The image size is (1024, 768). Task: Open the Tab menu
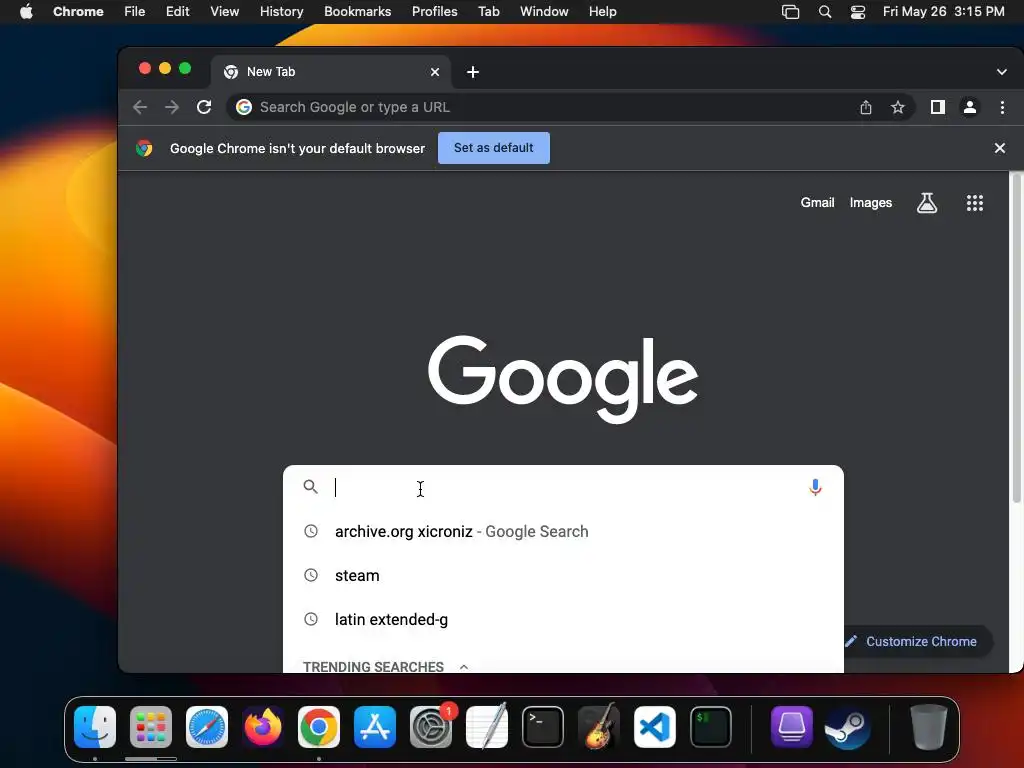[488, 12]
